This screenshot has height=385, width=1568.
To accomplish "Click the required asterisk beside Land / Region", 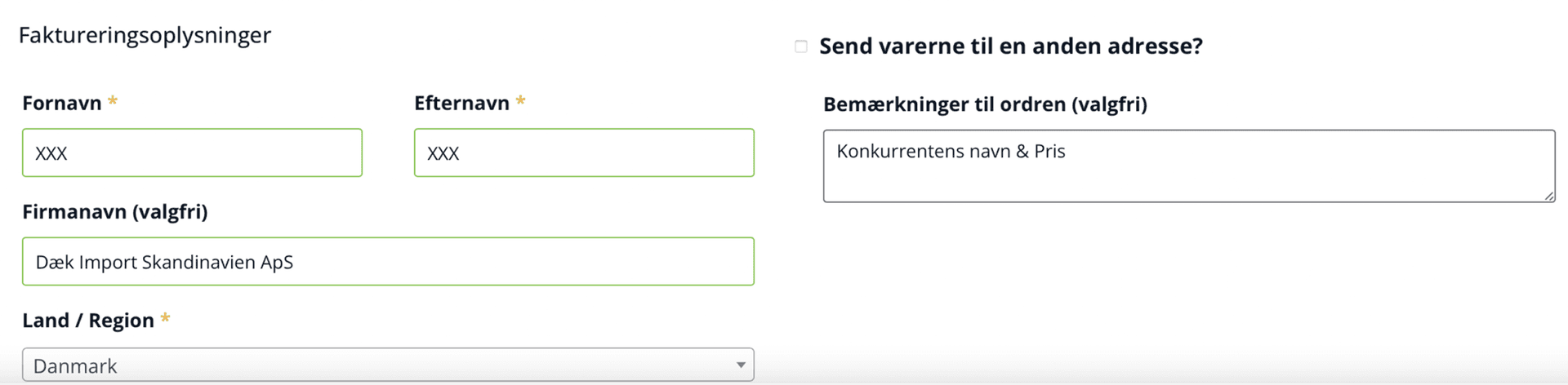I will click(x=165, y=318).
